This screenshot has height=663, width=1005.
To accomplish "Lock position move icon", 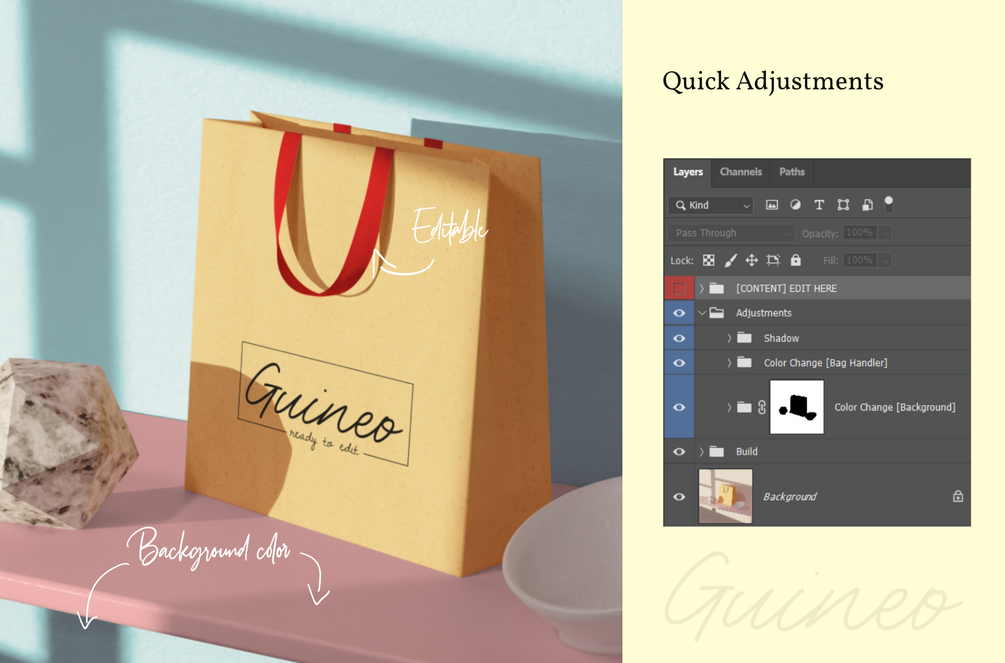I will click(x=752, y=260).
